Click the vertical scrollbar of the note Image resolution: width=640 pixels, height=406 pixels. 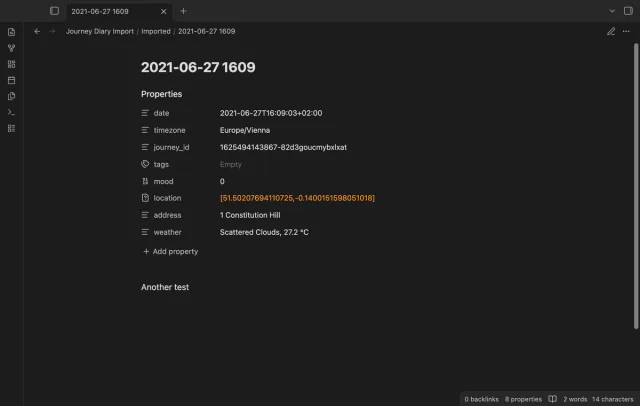[636, 186]
